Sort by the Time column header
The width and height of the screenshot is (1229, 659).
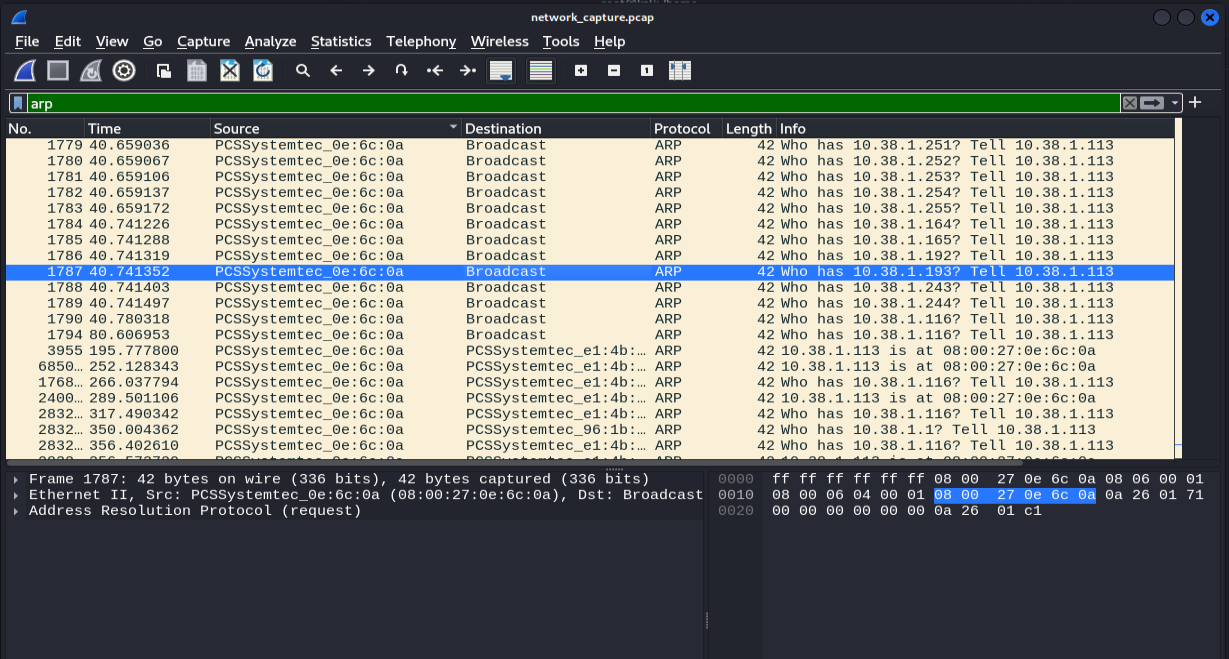tap(147, 128)
